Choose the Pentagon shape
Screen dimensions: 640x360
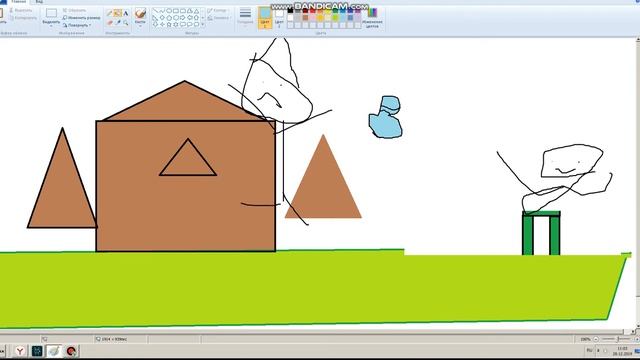(x=169, y=18)
